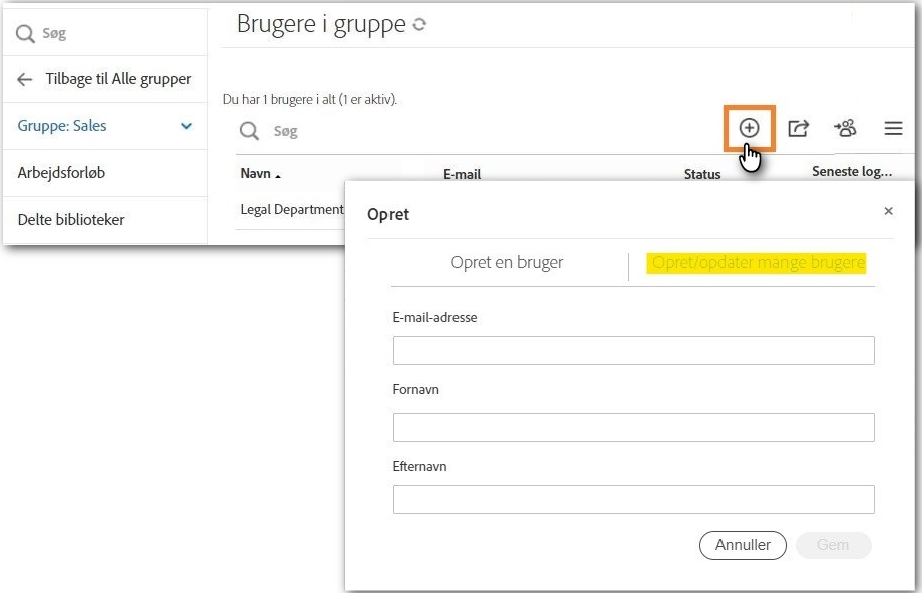Sort by the Navn column header
This screenshot has height=593, width=922.
[x=260, y=174]
